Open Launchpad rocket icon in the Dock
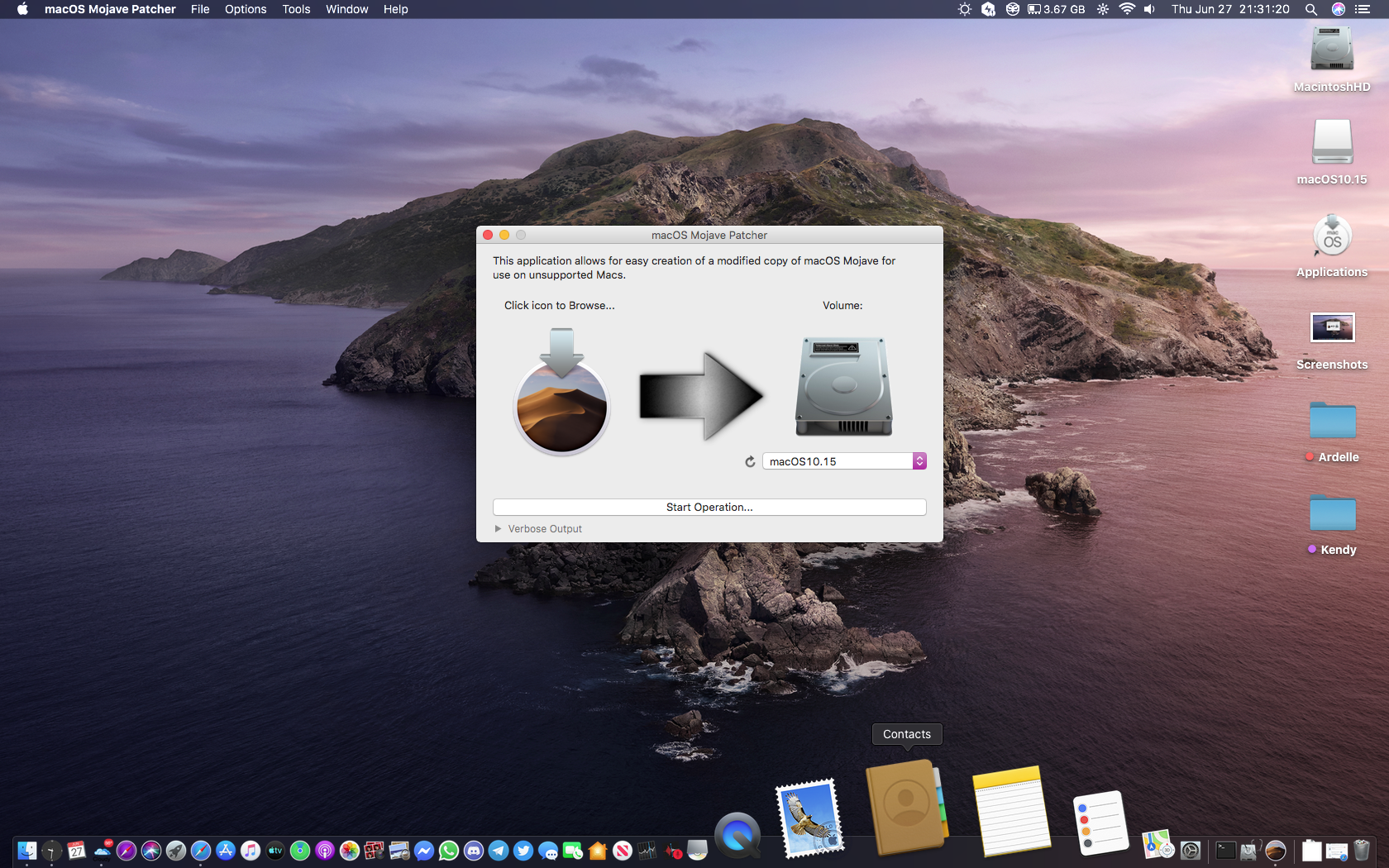The image size is (1389, 868). pyautogui.click(x=176, y=850)
